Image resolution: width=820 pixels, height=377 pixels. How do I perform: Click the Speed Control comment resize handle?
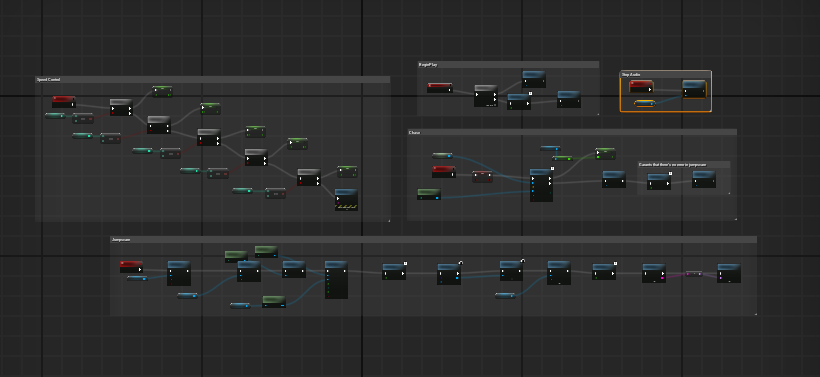pos(389,221)
